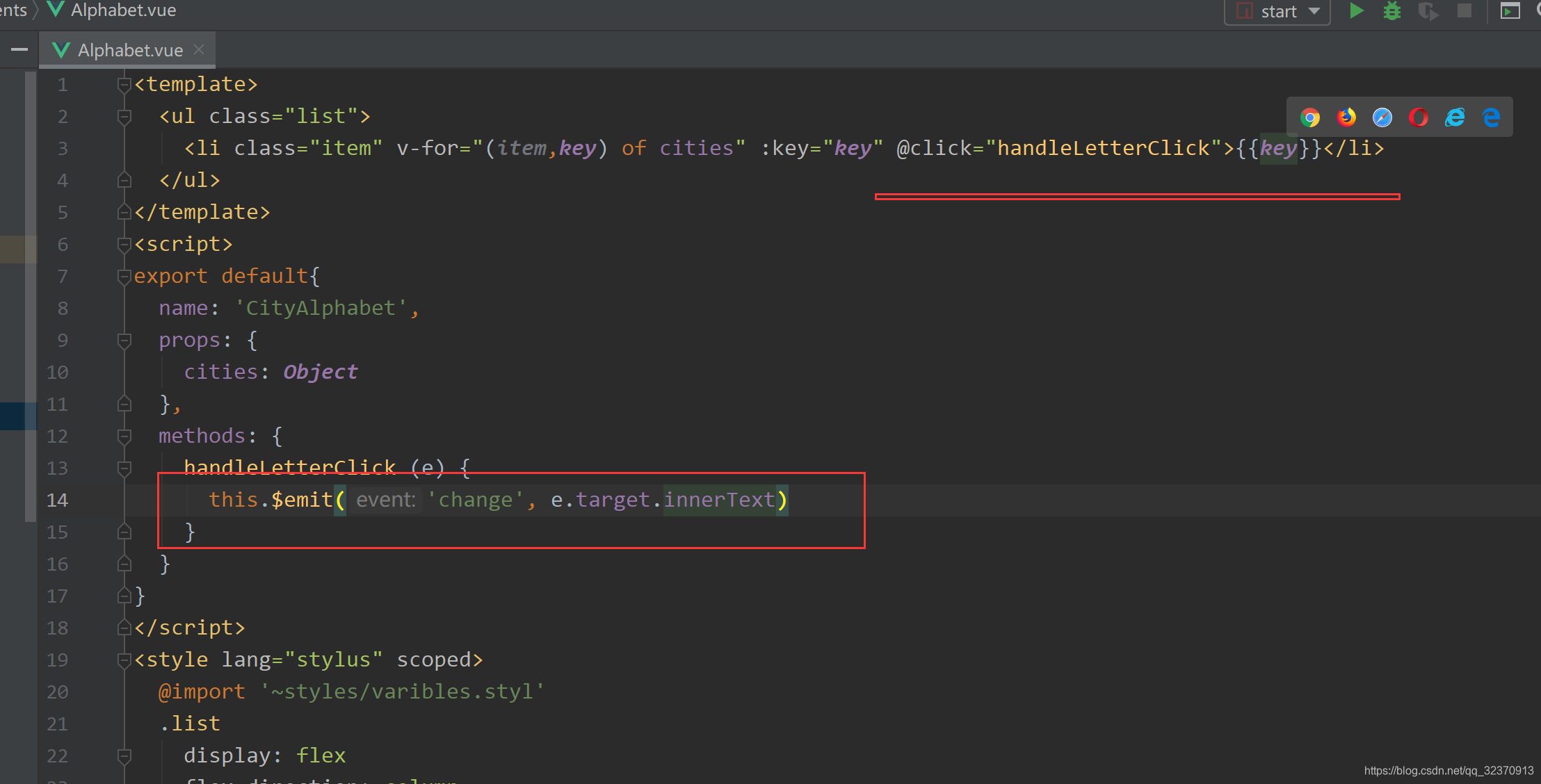Fold the export default block on line 7
Screen dimensions: 1541x784
tap(124, 277)
